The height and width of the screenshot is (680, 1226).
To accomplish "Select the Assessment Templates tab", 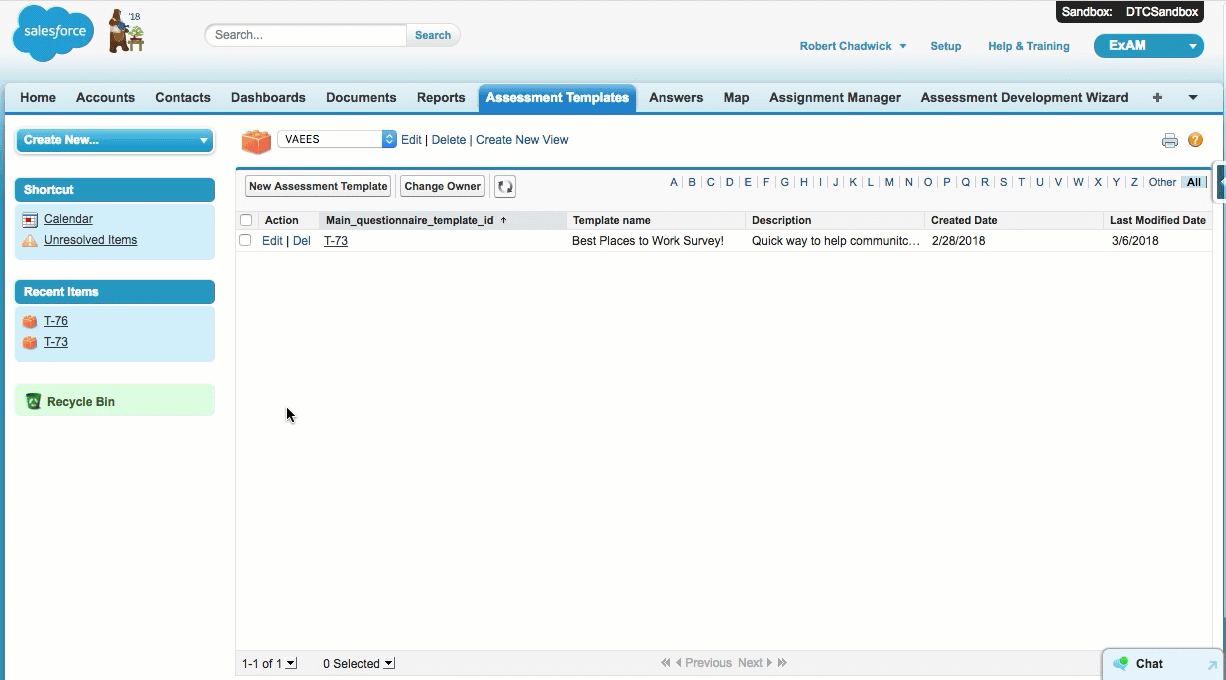I will click(x=557, y=98).
